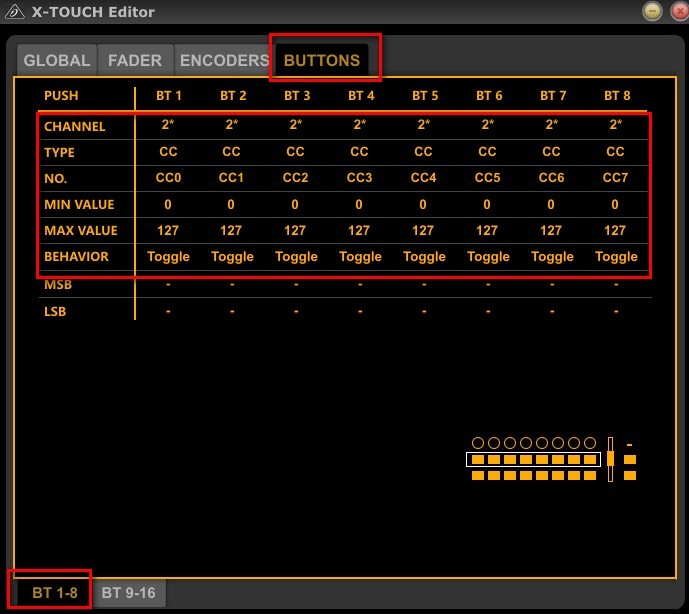Viewport: 689px width, 614px height.
Task: Open the FADER tab
Action: [x=135, y=60]
